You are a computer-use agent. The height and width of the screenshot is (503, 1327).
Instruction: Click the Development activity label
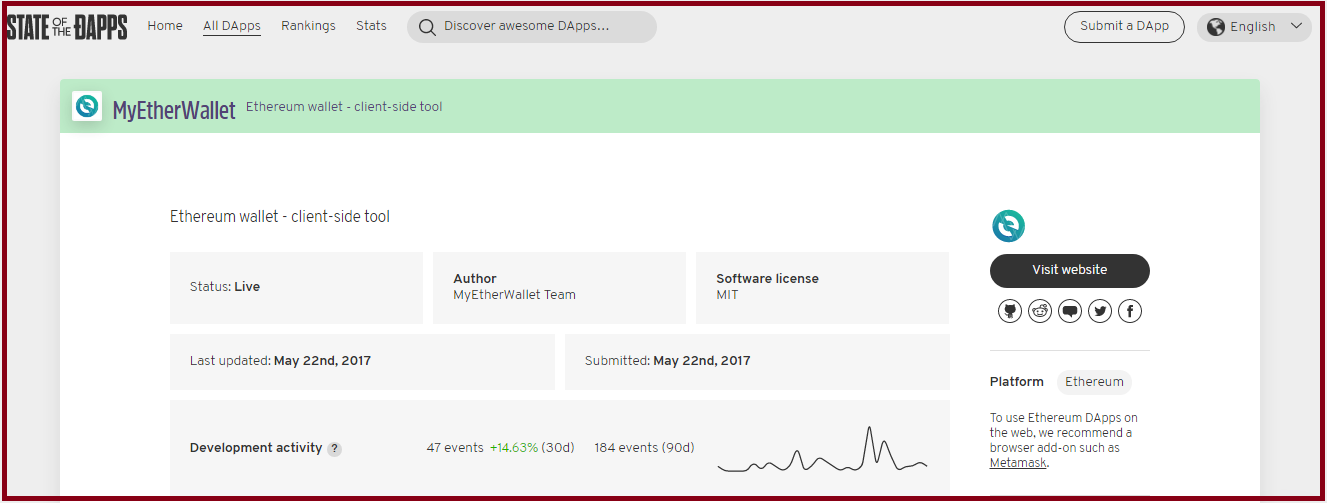tap(256, 448)
